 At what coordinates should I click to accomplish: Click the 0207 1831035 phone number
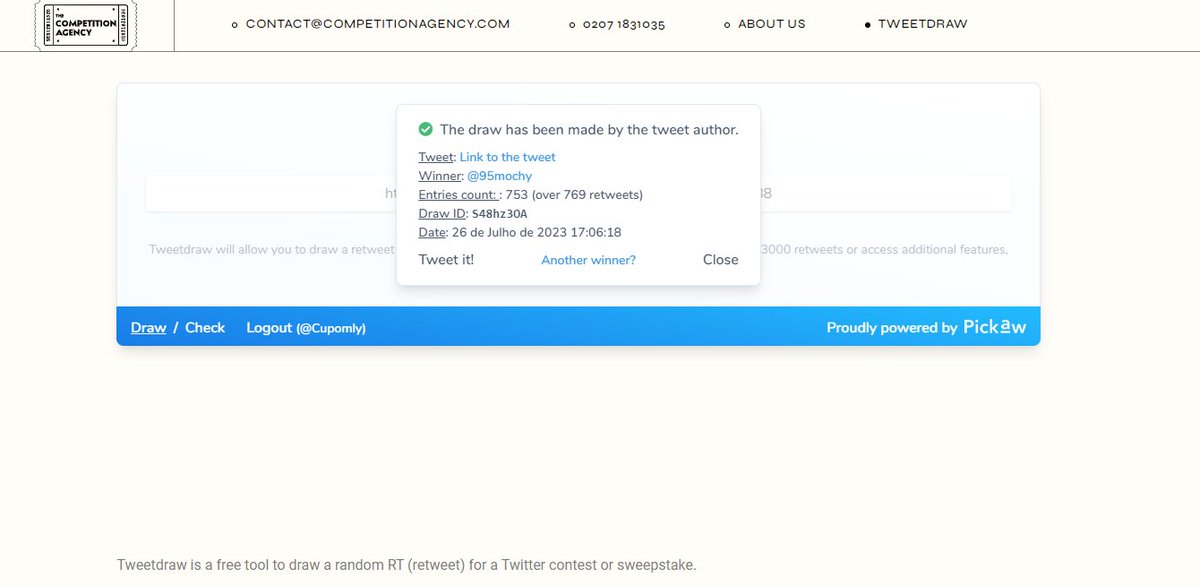tap(624, 24)
